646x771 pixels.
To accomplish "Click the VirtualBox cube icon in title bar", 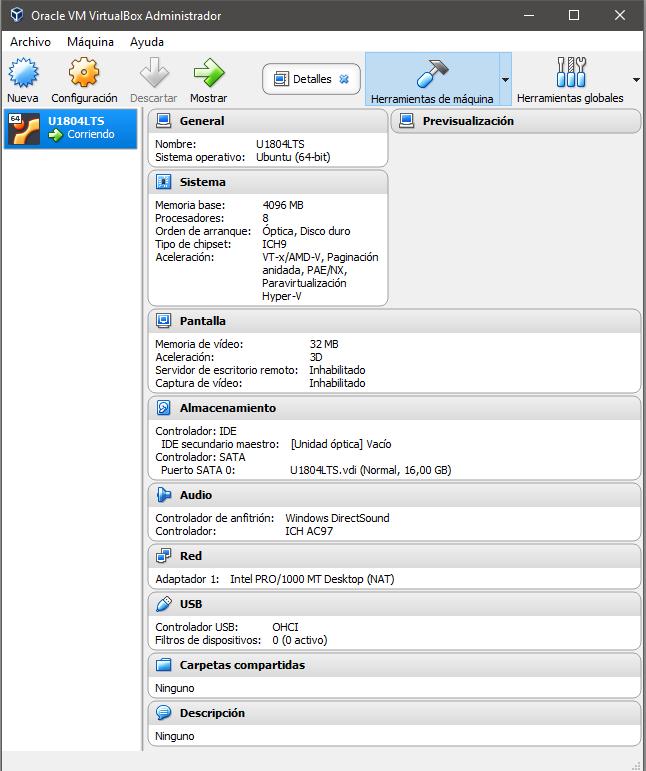I will pyautogui.click(x=17, y=15).
